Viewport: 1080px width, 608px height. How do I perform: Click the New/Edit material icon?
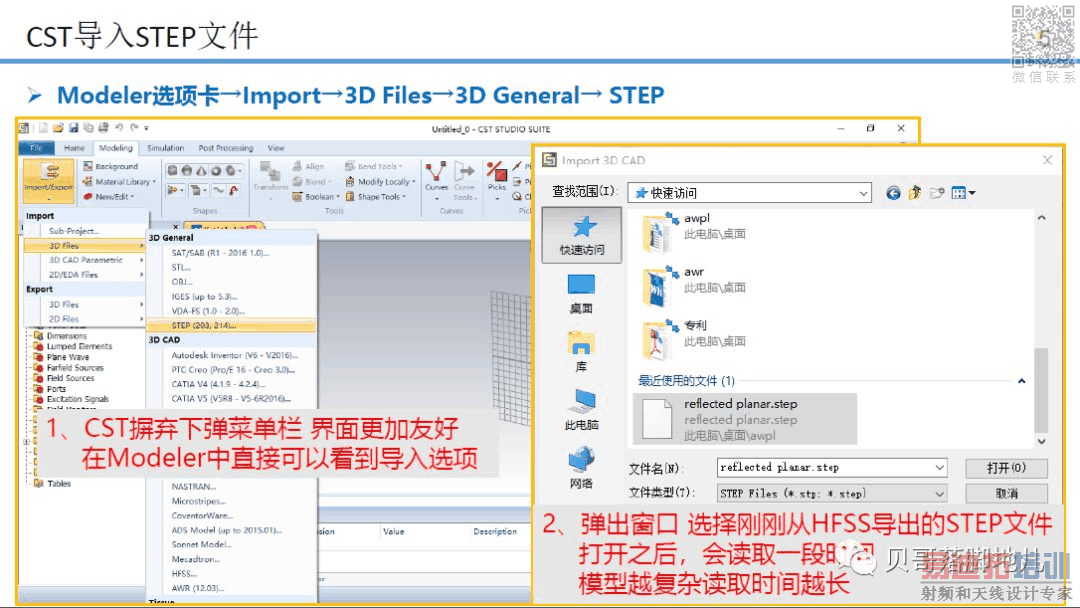[87, 196]
